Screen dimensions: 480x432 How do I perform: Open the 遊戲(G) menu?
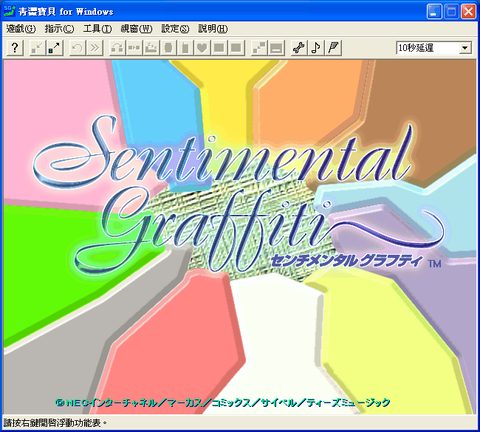21,29
